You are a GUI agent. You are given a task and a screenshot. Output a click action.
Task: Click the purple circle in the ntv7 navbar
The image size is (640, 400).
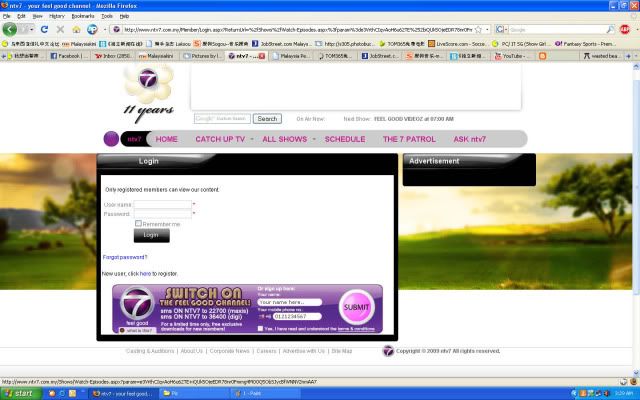pos(111,139)
